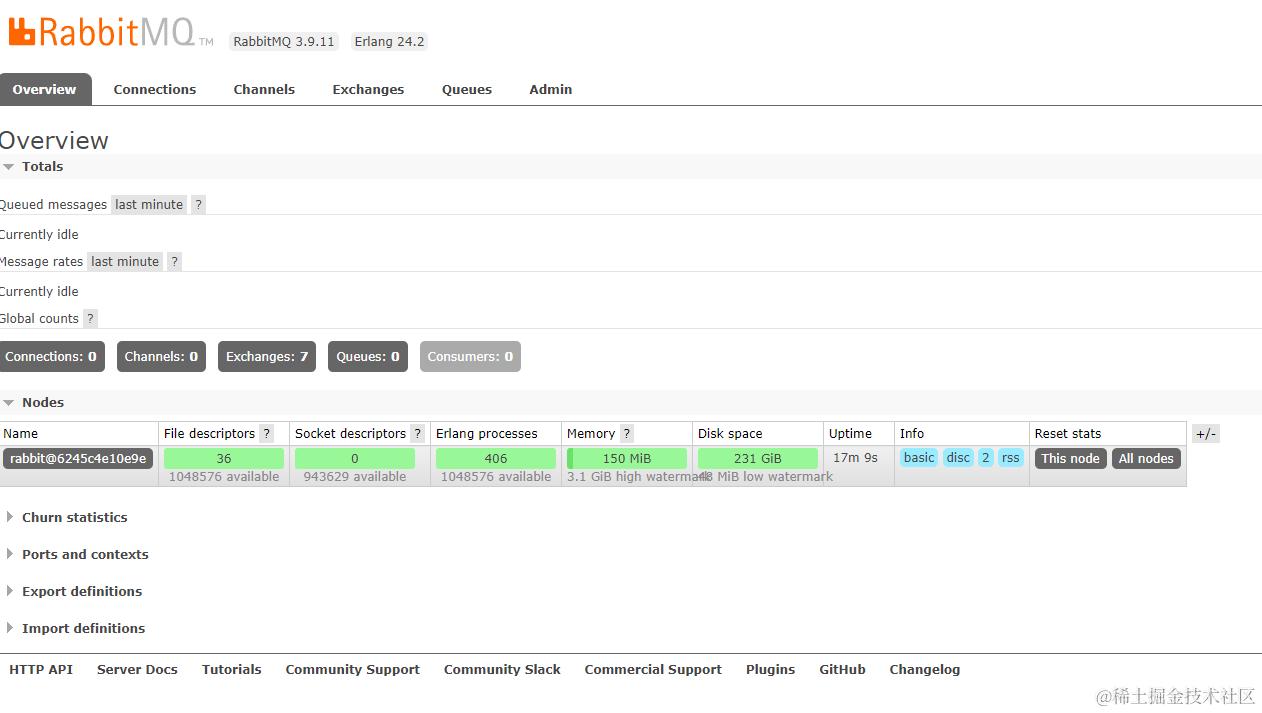Click the Memory column help icon
This screenshot has height=713, width=1262.
626,433
